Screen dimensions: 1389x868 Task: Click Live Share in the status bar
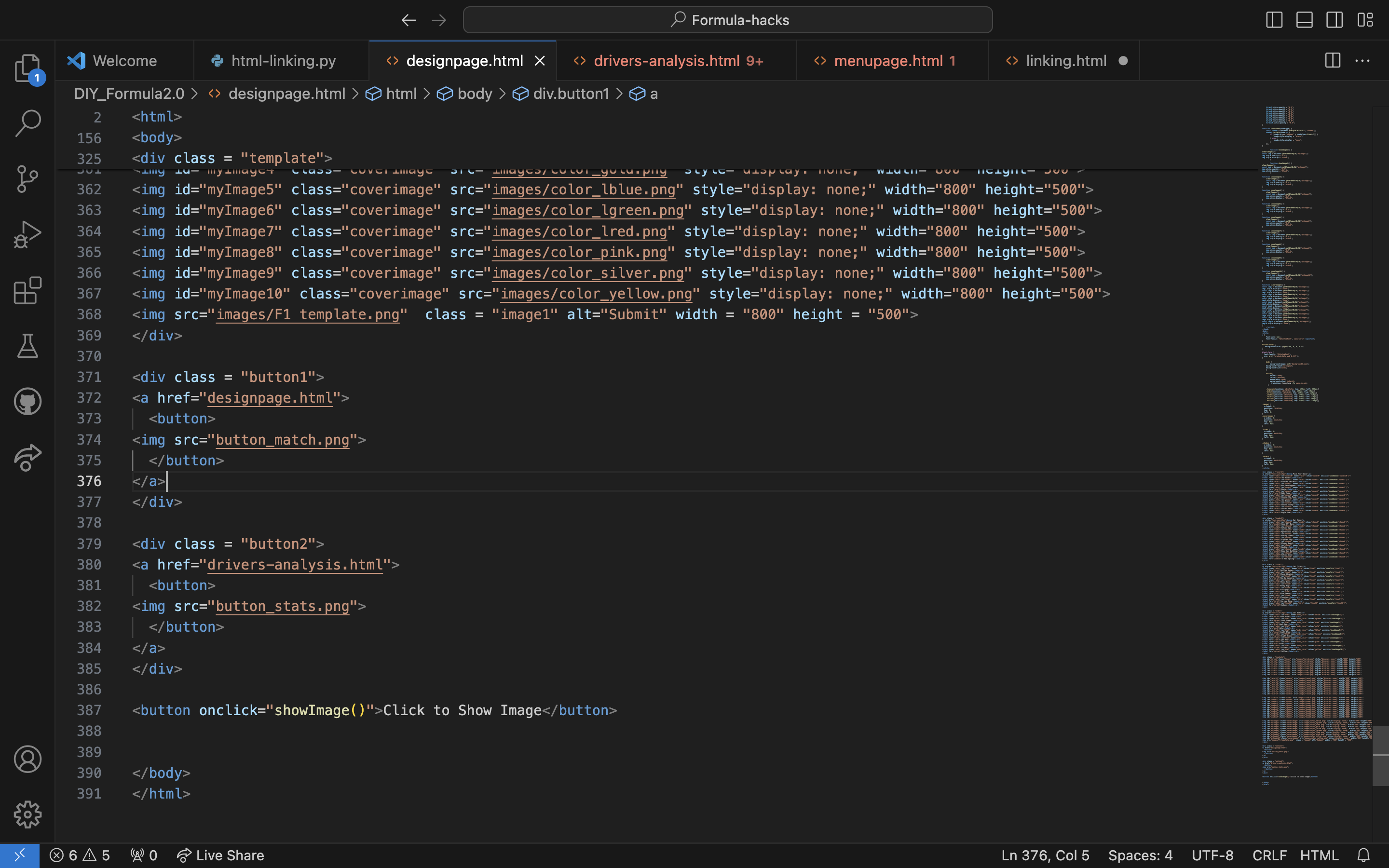(x=220, y=855)
